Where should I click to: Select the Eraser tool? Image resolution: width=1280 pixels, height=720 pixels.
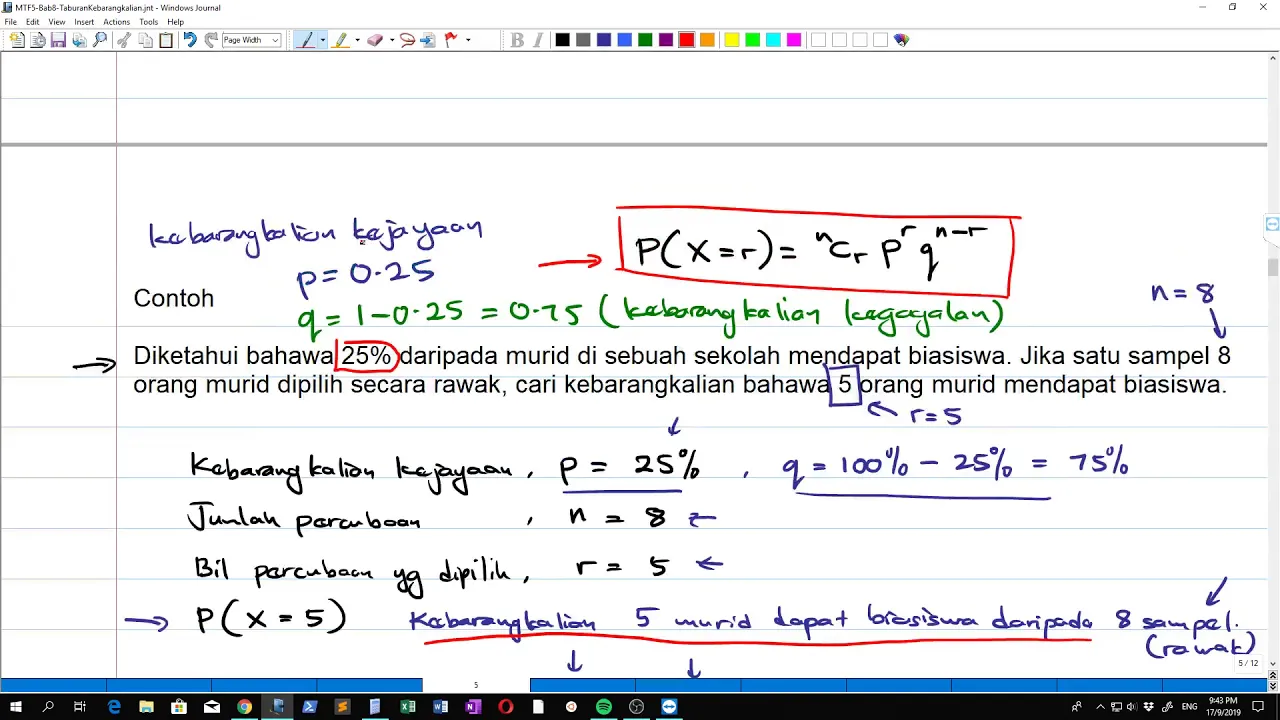(x=376, y=40)
